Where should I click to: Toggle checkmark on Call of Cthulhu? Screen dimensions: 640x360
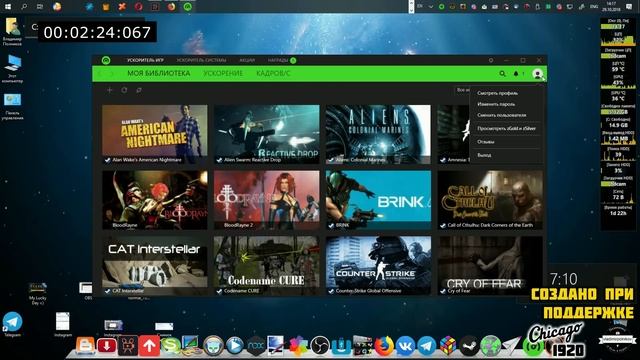pos(443,225)
